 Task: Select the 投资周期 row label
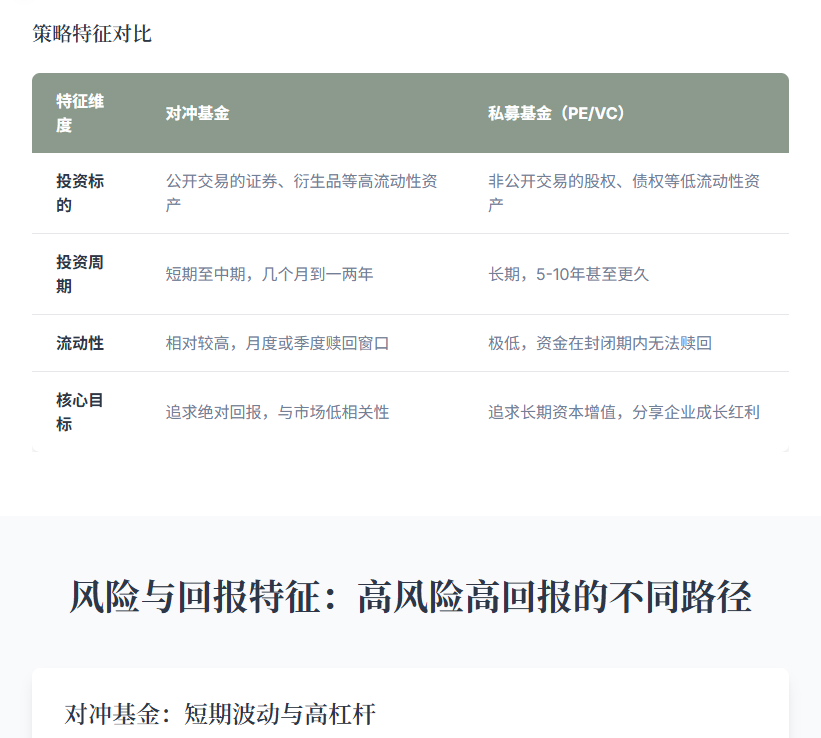(x=80, y=274)
